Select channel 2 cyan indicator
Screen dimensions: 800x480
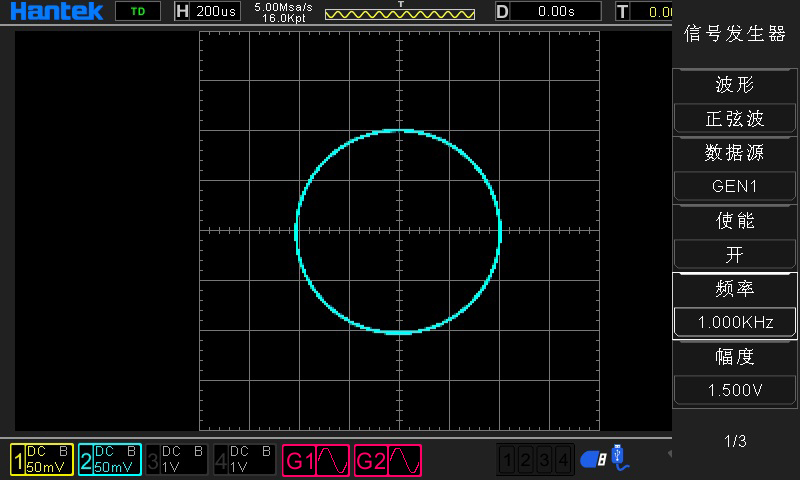click(109, 460)
